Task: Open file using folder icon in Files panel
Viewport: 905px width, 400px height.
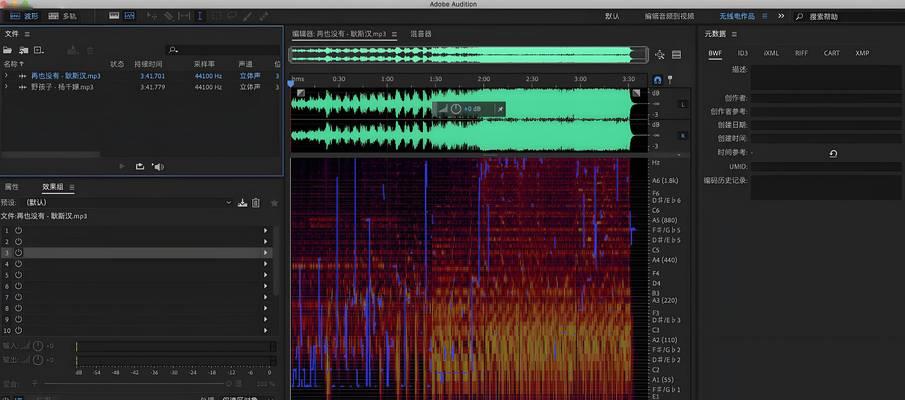Action: [x=8, y=50]
